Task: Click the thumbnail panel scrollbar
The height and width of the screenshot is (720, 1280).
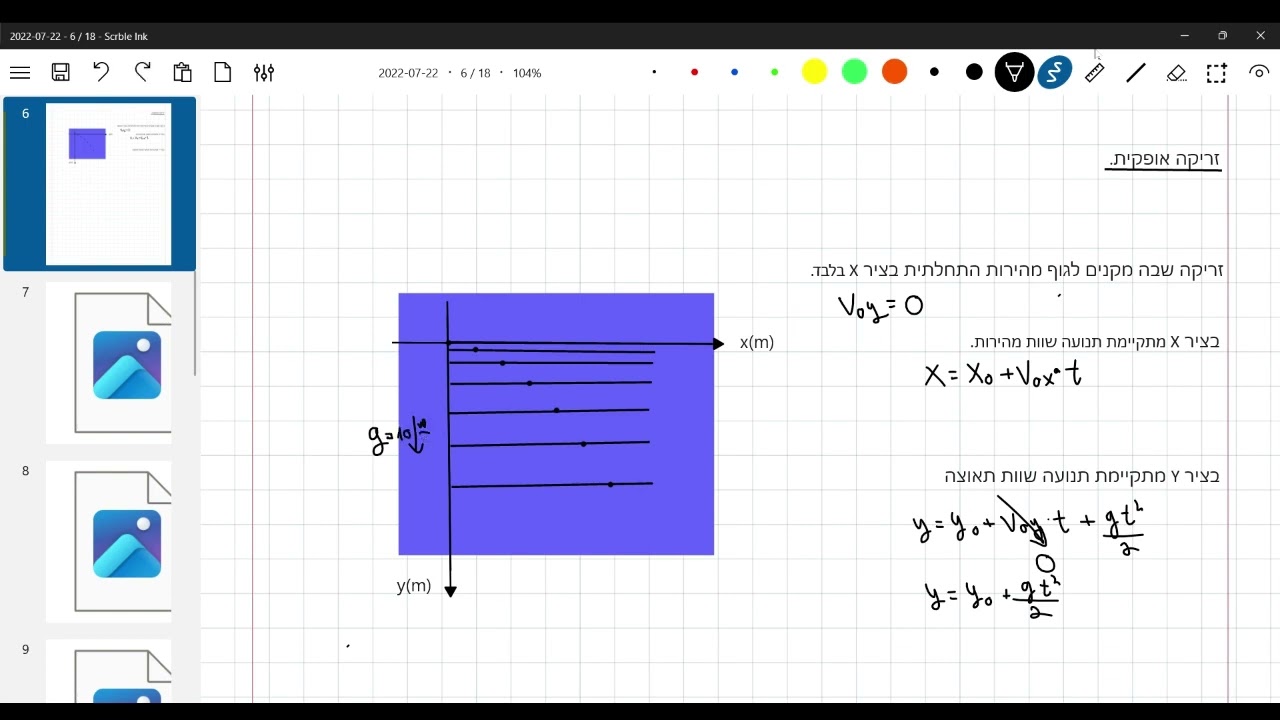Action: tap(195, 323)
